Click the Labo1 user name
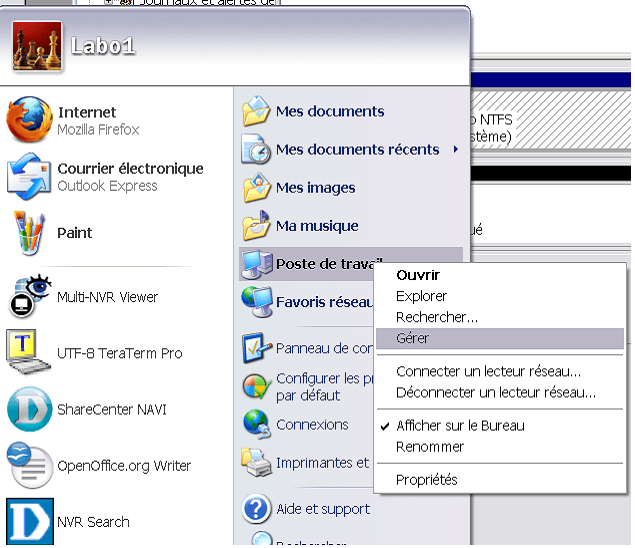The image size is (635, 548). pyautogui.click(x=103, y=46)
